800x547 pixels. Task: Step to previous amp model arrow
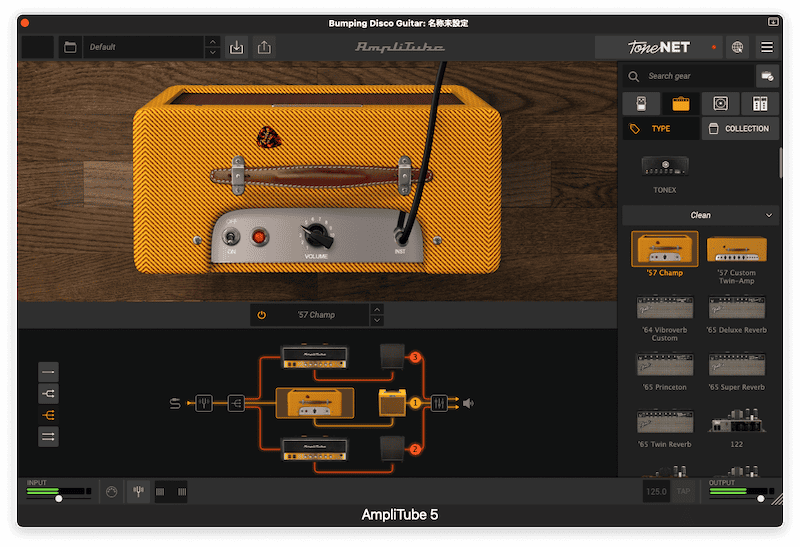pos(377,309)
